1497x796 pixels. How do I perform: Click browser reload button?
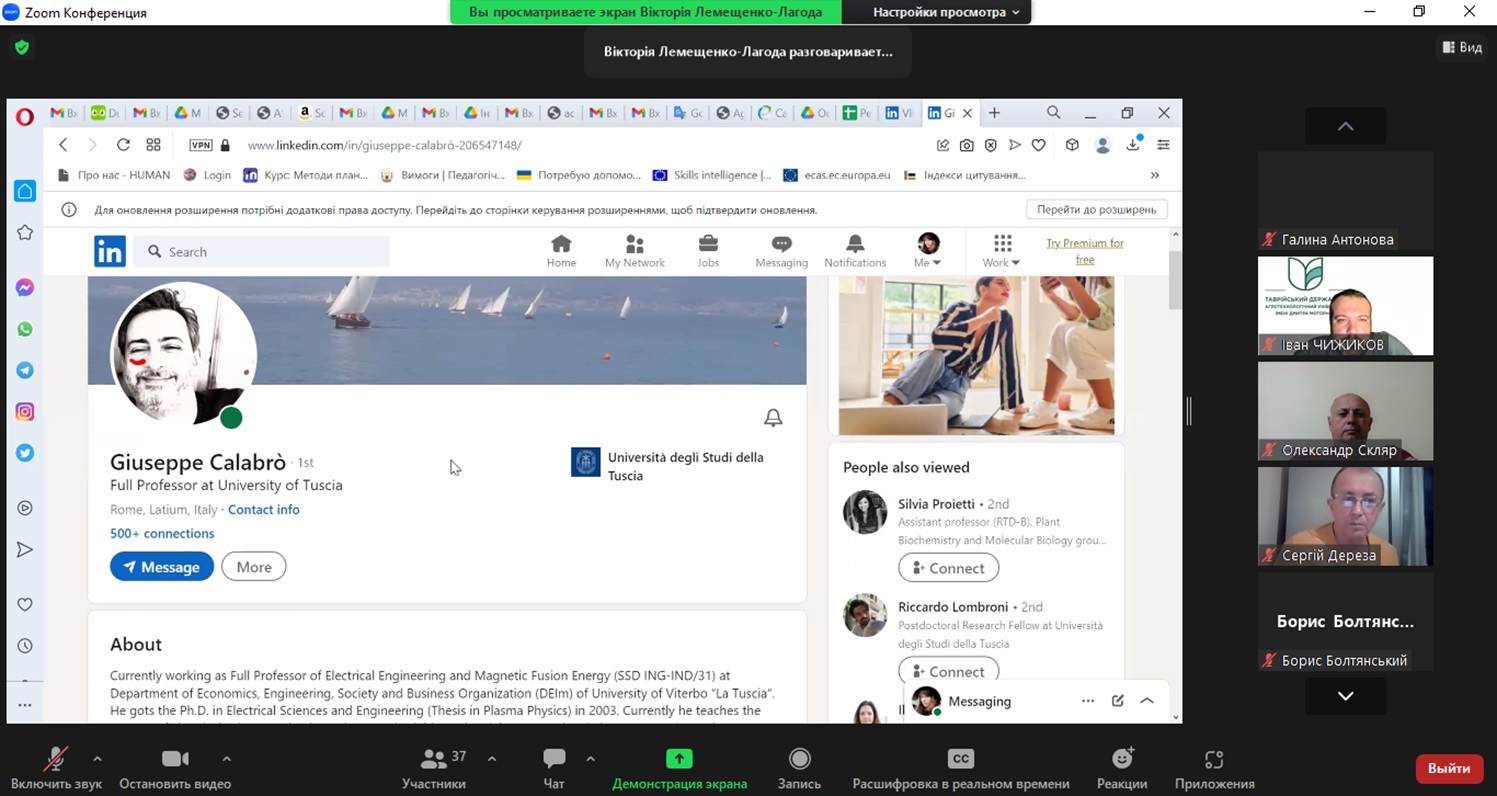point(123,145)
